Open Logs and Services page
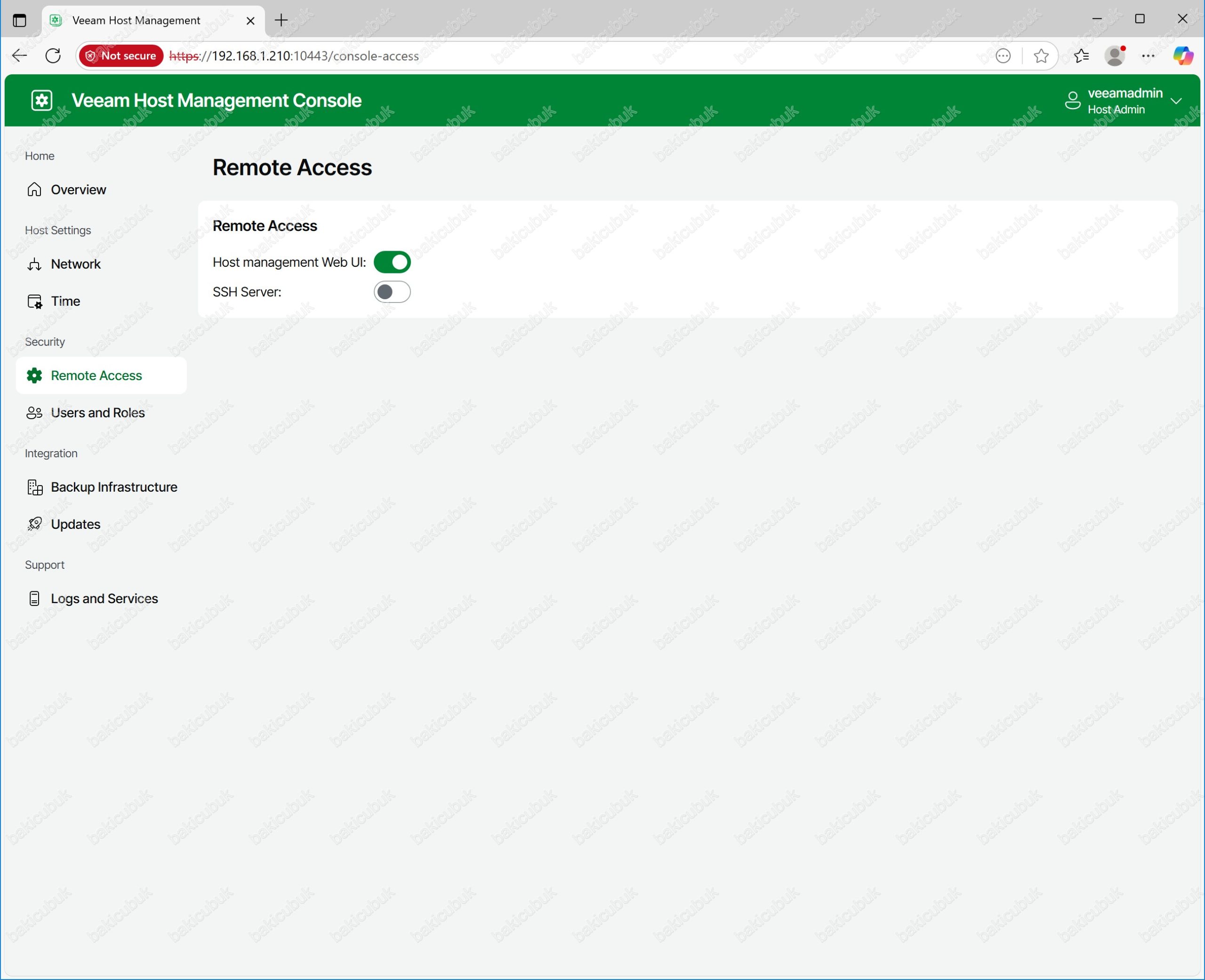 101,599
